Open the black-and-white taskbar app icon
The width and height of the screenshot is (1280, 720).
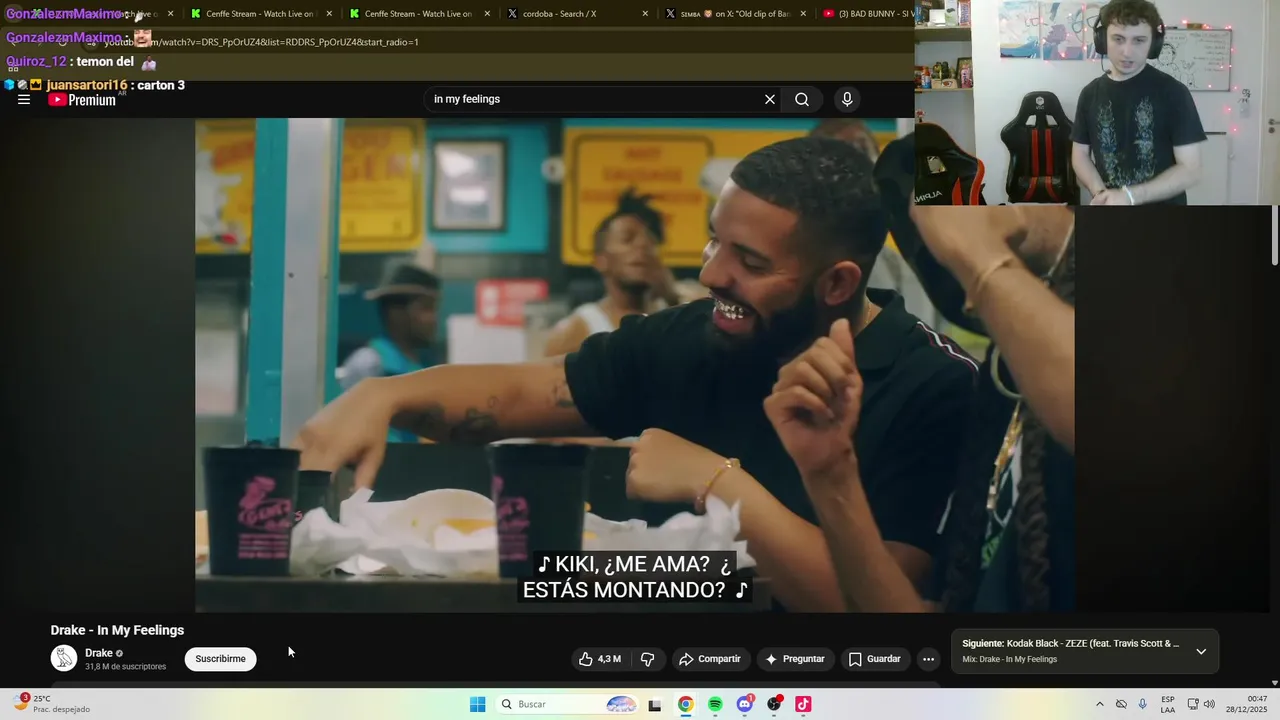point(655,705)
